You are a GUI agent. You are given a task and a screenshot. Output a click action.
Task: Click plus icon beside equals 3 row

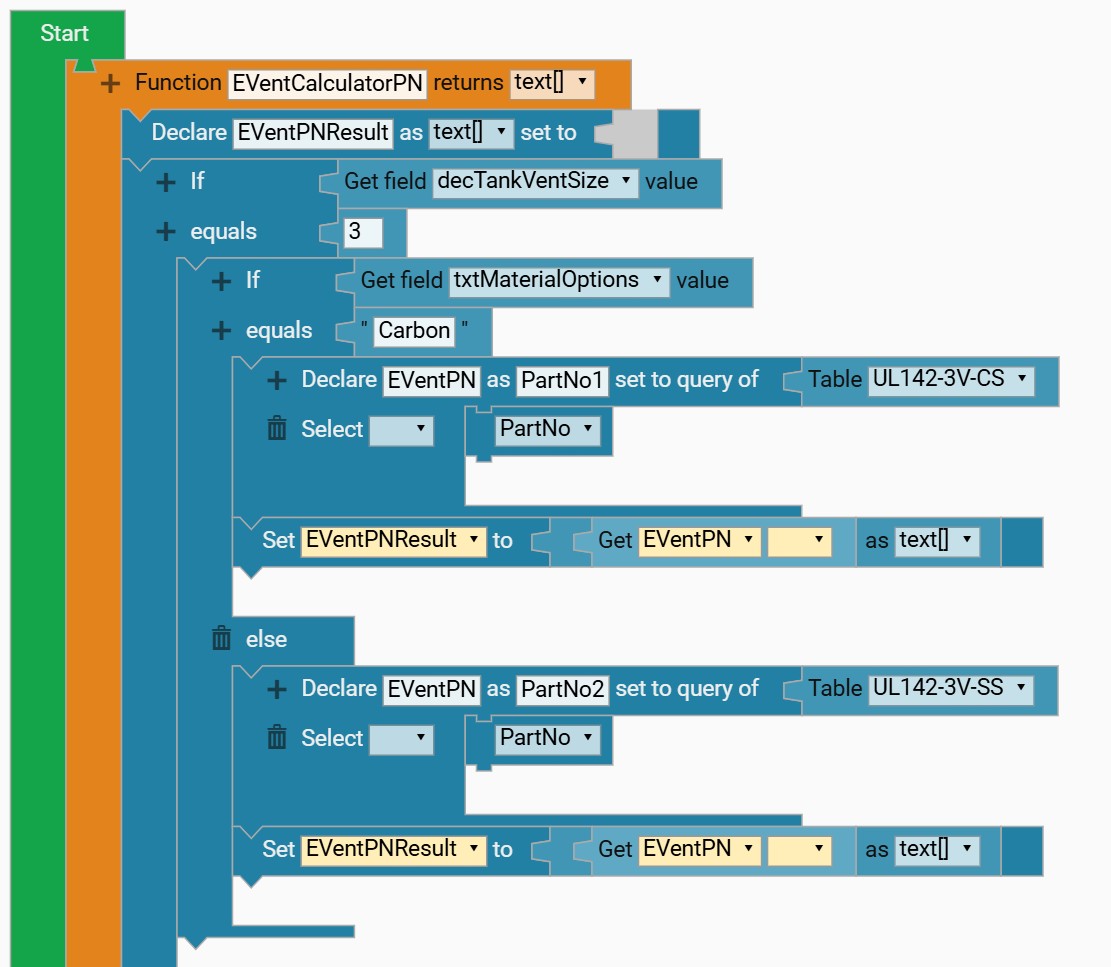[165, 231]
